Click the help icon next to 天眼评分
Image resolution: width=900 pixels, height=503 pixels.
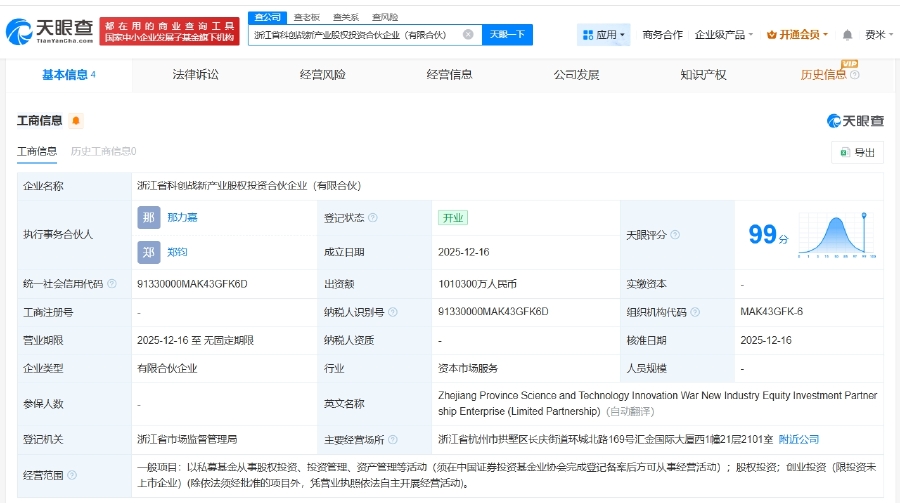[x=674, y=234]
